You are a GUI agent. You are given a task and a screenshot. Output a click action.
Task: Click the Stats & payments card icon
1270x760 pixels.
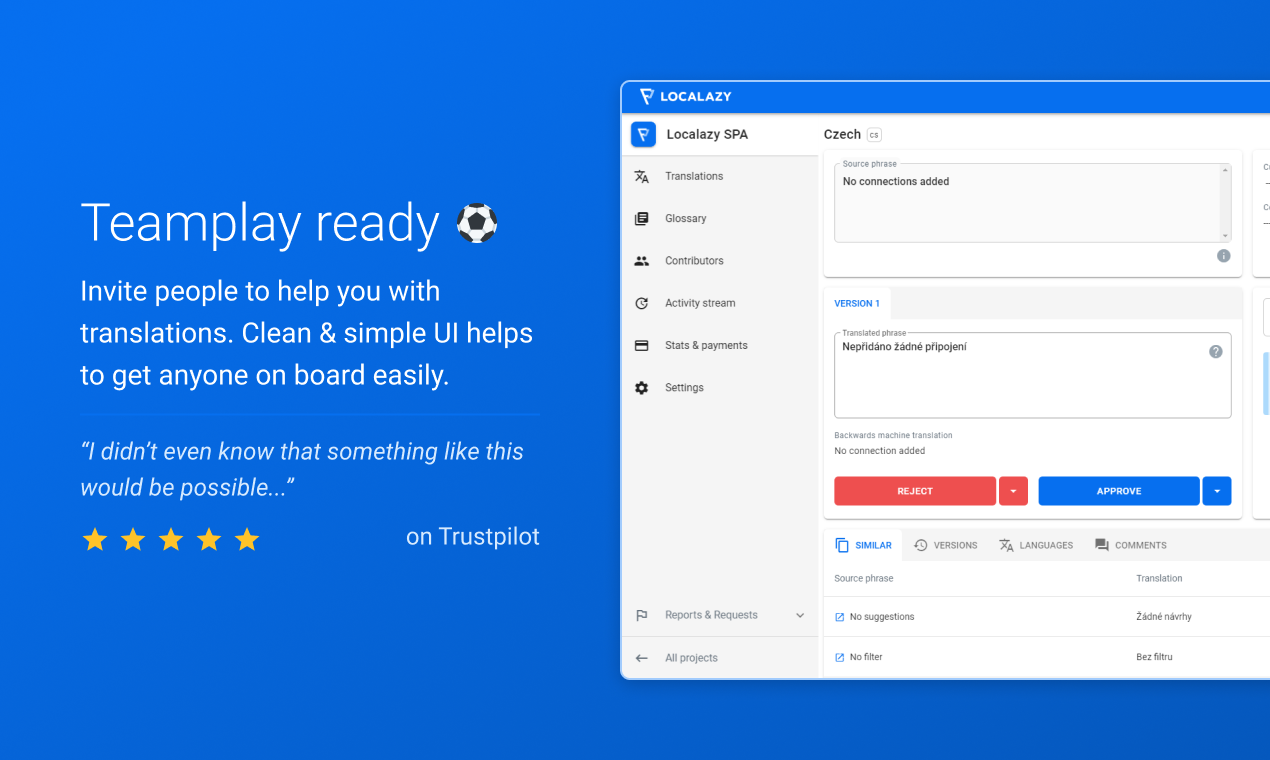point(642,345)
